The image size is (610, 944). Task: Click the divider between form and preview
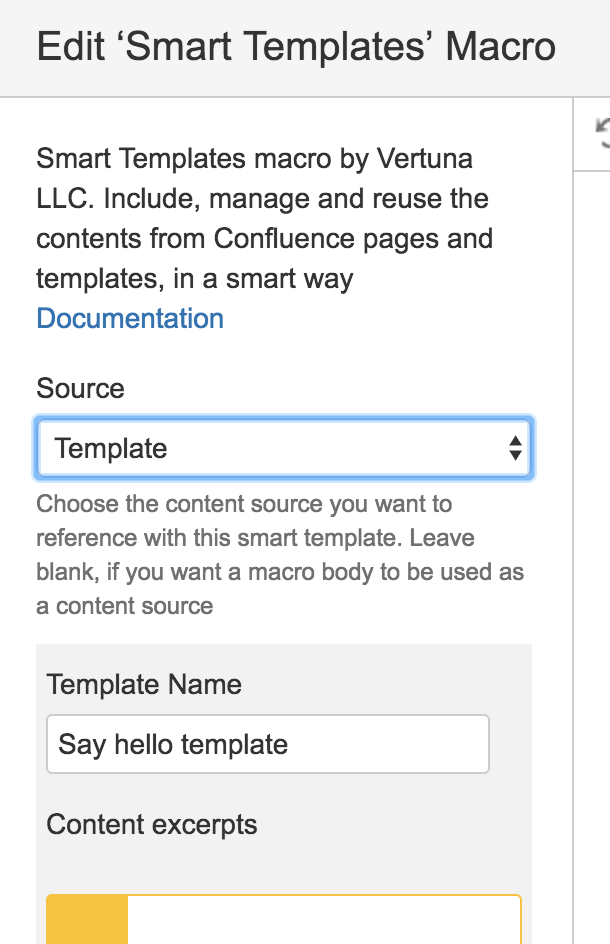pyautogui.click(x=573, y=518)
